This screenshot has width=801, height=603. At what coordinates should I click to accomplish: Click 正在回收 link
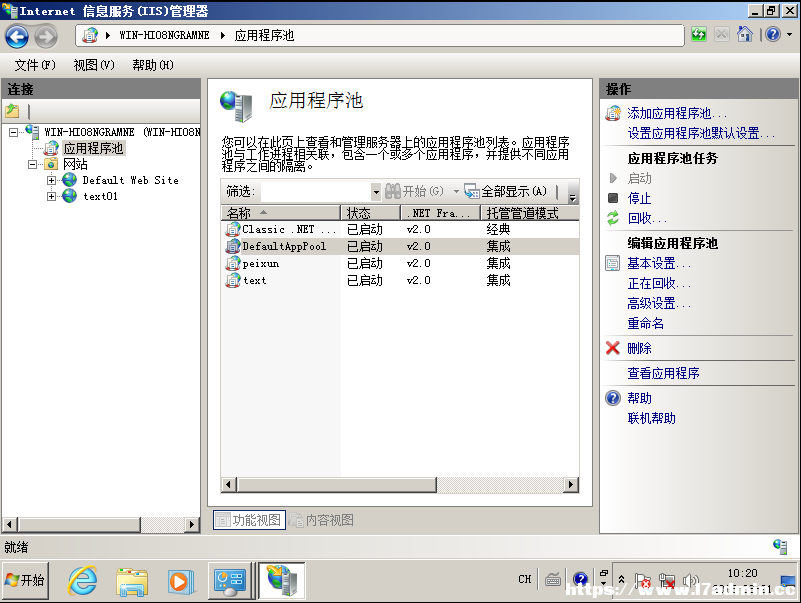tap(659, 283)
